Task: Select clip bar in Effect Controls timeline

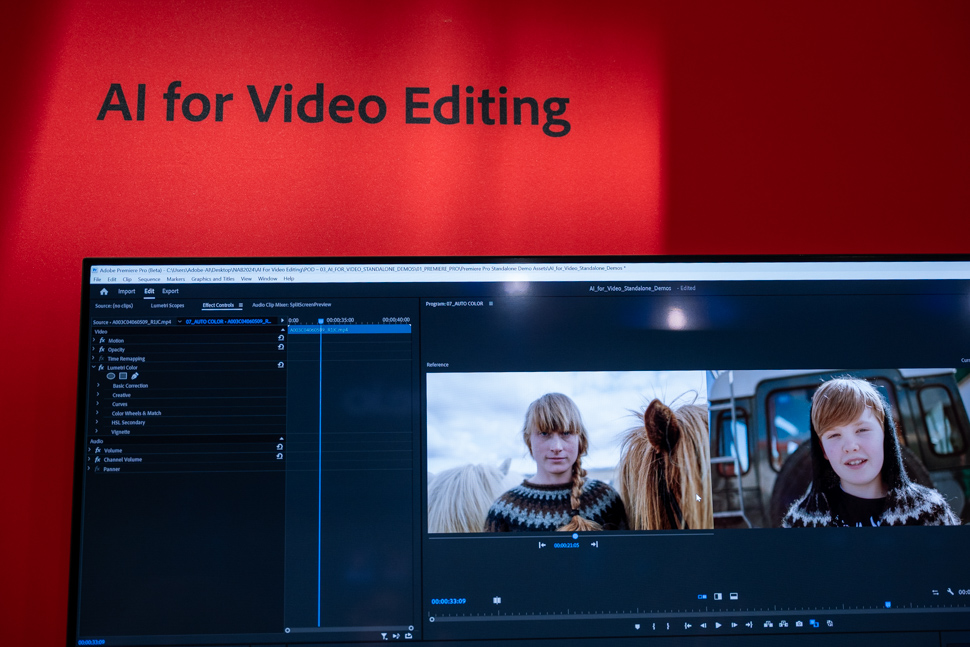Action: 350,330
